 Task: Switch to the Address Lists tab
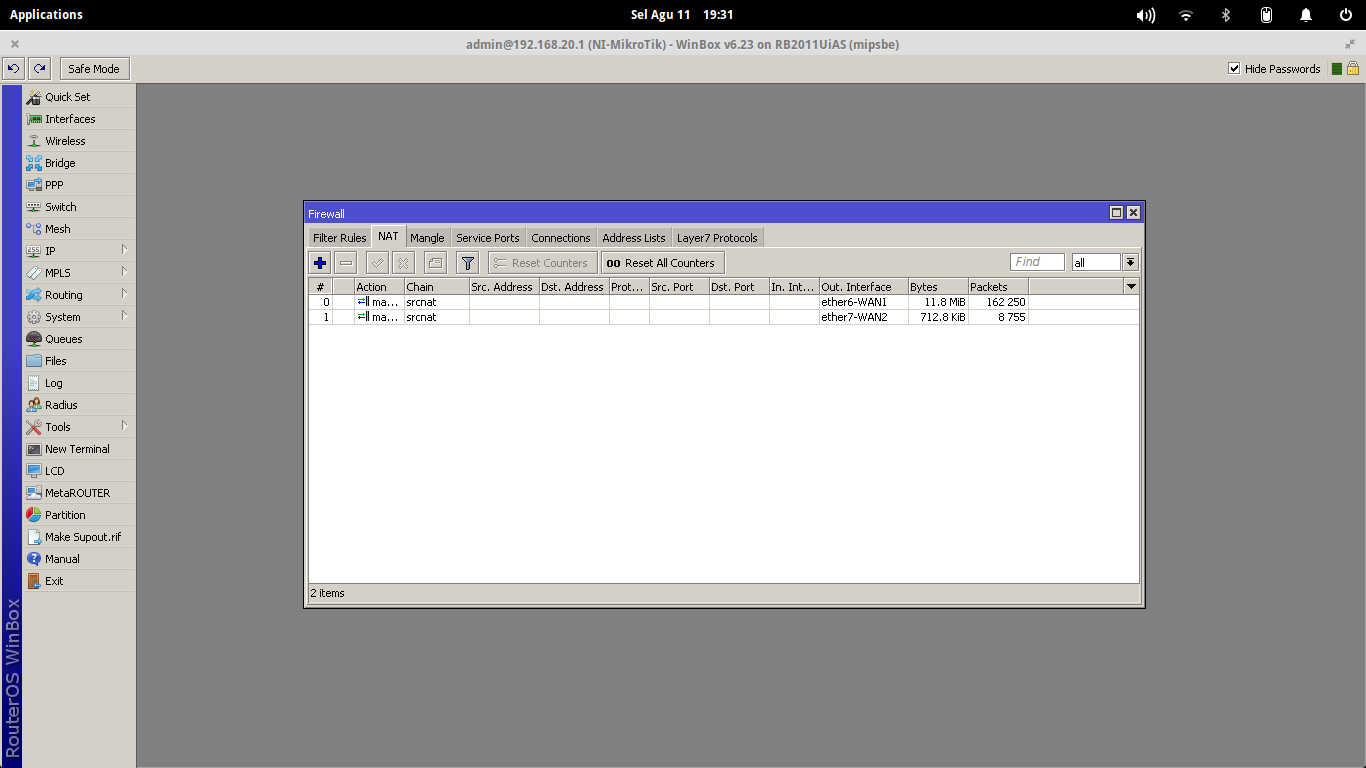pyautogui.click(x=634, y=238)
